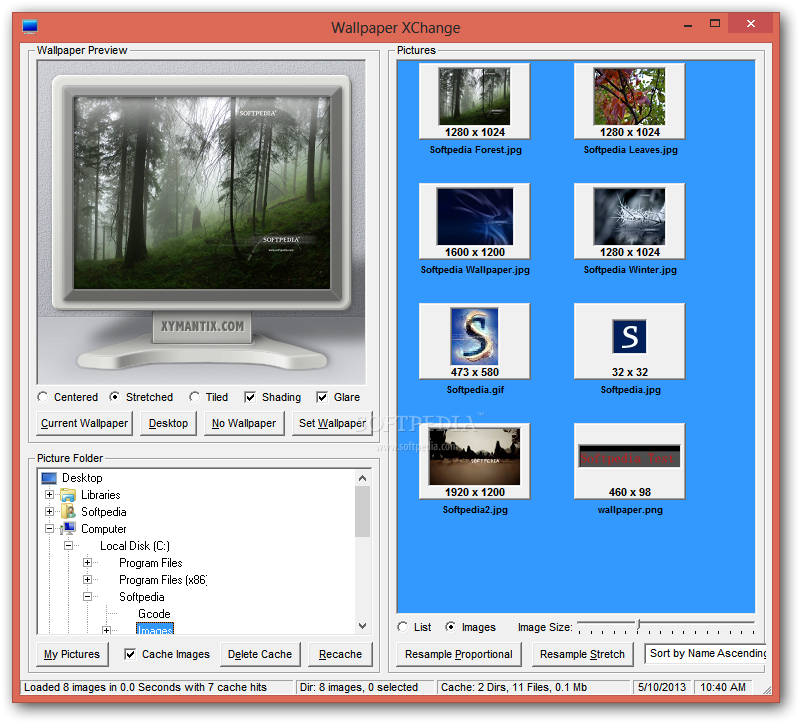
Task: Click the 5/10/2013 date in status bar
Action: coord(662,687)
